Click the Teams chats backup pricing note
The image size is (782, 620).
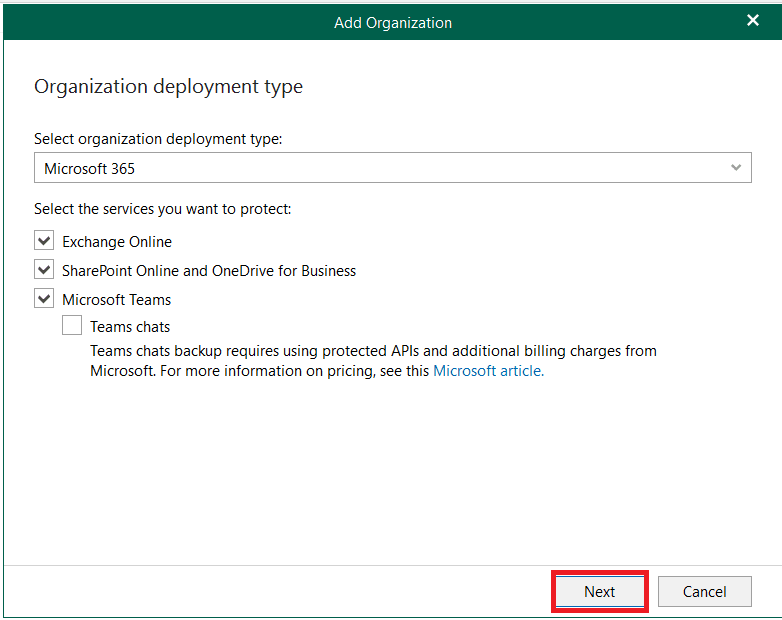373,361
